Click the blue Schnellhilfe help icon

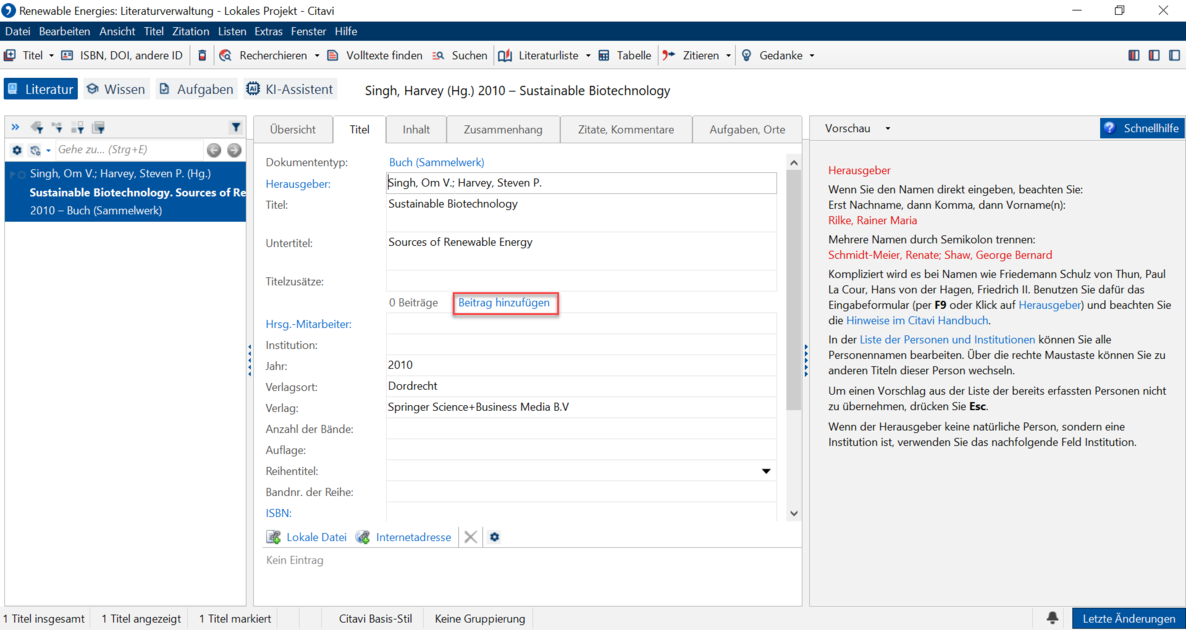(x=1110, y=129)
